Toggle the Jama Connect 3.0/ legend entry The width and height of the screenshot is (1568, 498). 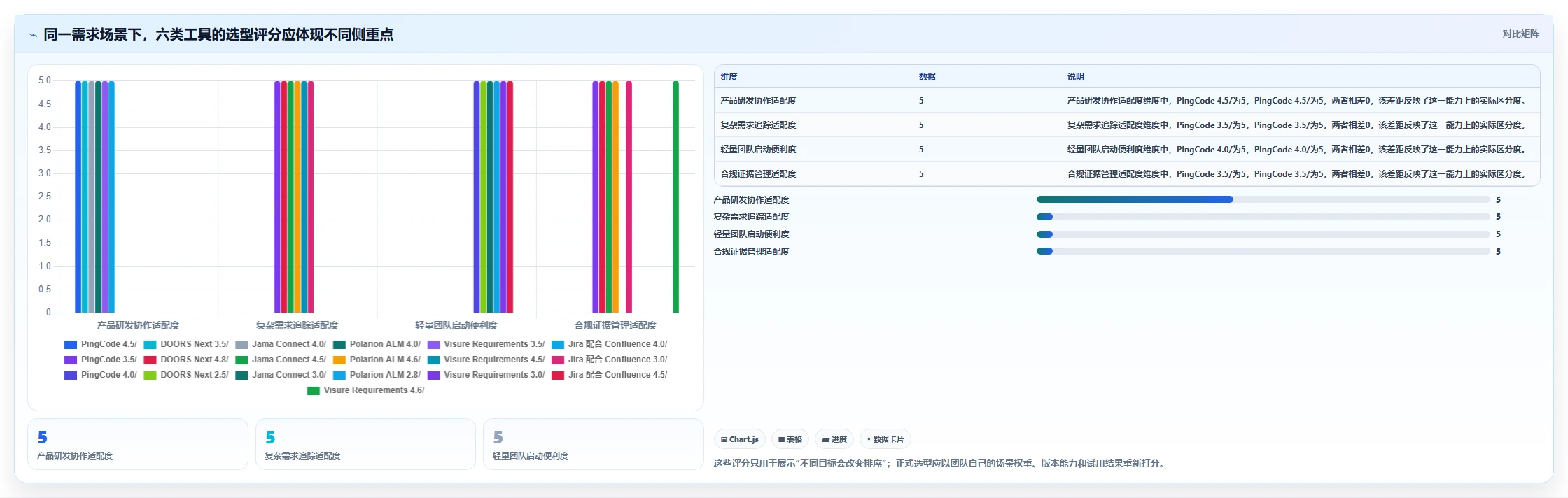281,375
